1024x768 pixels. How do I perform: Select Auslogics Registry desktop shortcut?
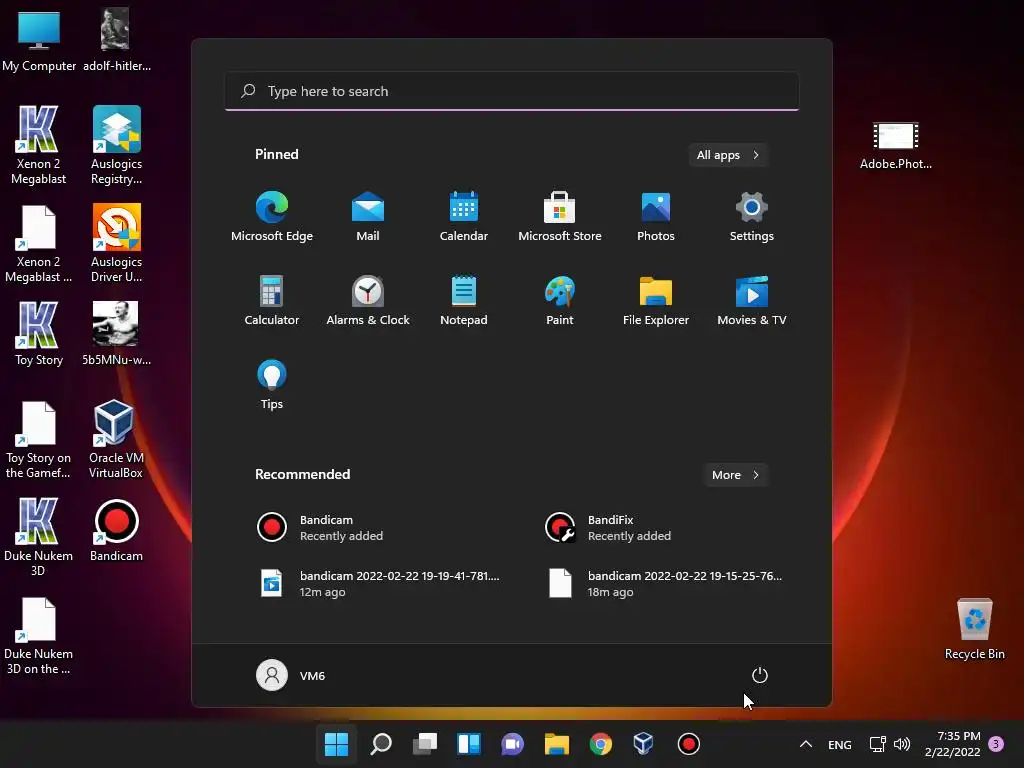tap(116, 145)
